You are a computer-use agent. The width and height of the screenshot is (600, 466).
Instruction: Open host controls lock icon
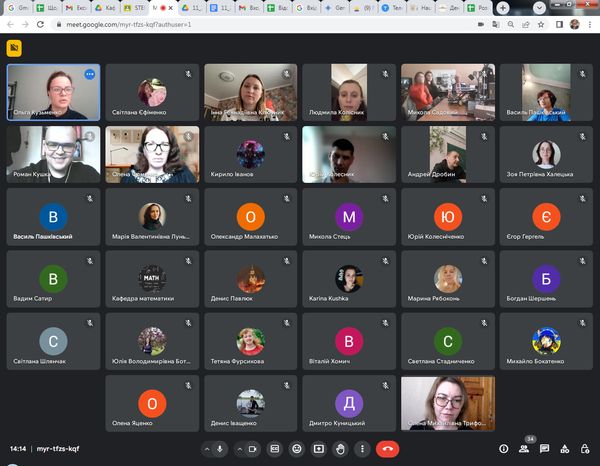(x=585, y=449)
